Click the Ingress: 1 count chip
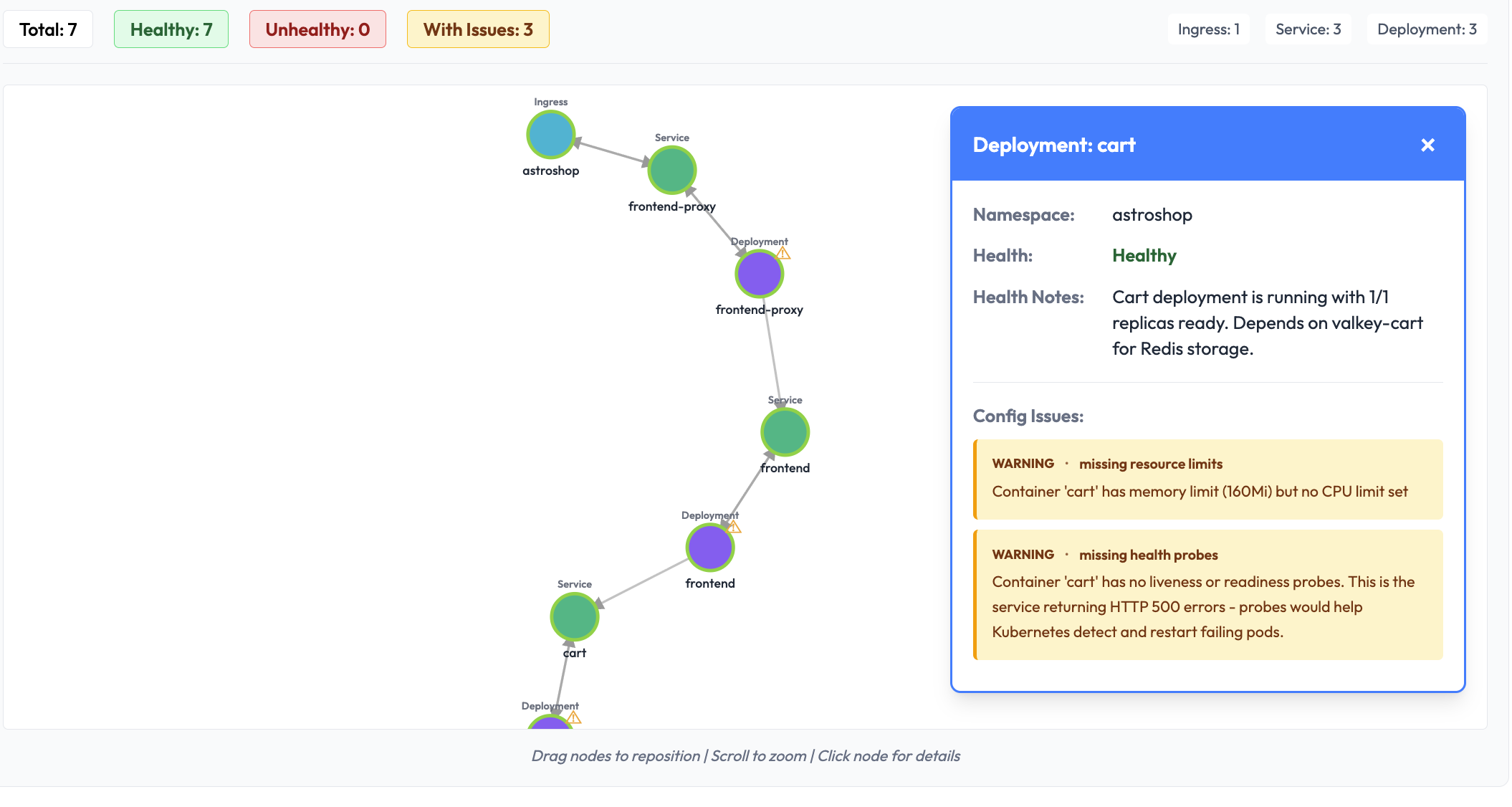 [1208, 29]
